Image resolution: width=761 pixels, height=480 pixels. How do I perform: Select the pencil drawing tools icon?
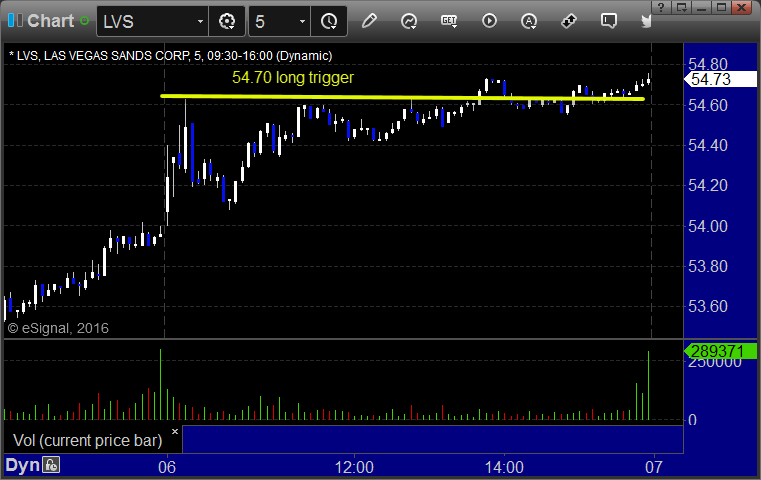[x=369, y=21]
